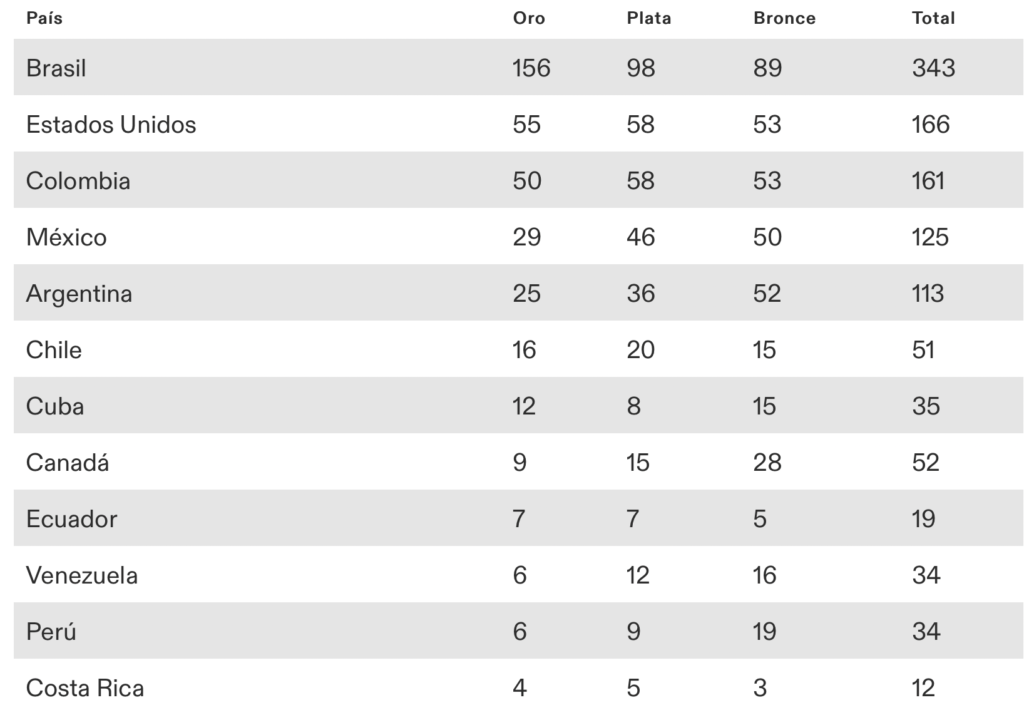Click the Plata column header
This screenshot has height=710, width=1024.
click(x=648, y=18)
